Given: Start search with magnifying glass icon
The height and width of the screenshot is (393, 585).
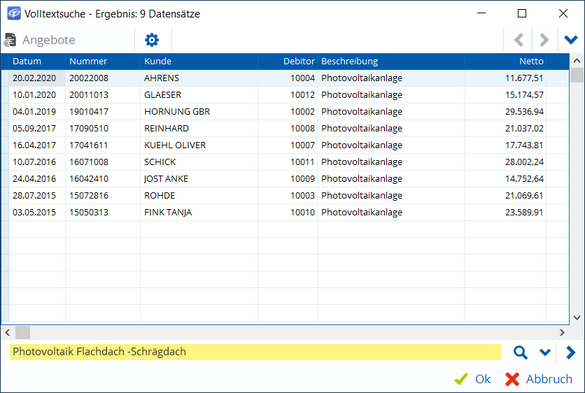Looking at the screenshot, I should click(x=520, y=352).
